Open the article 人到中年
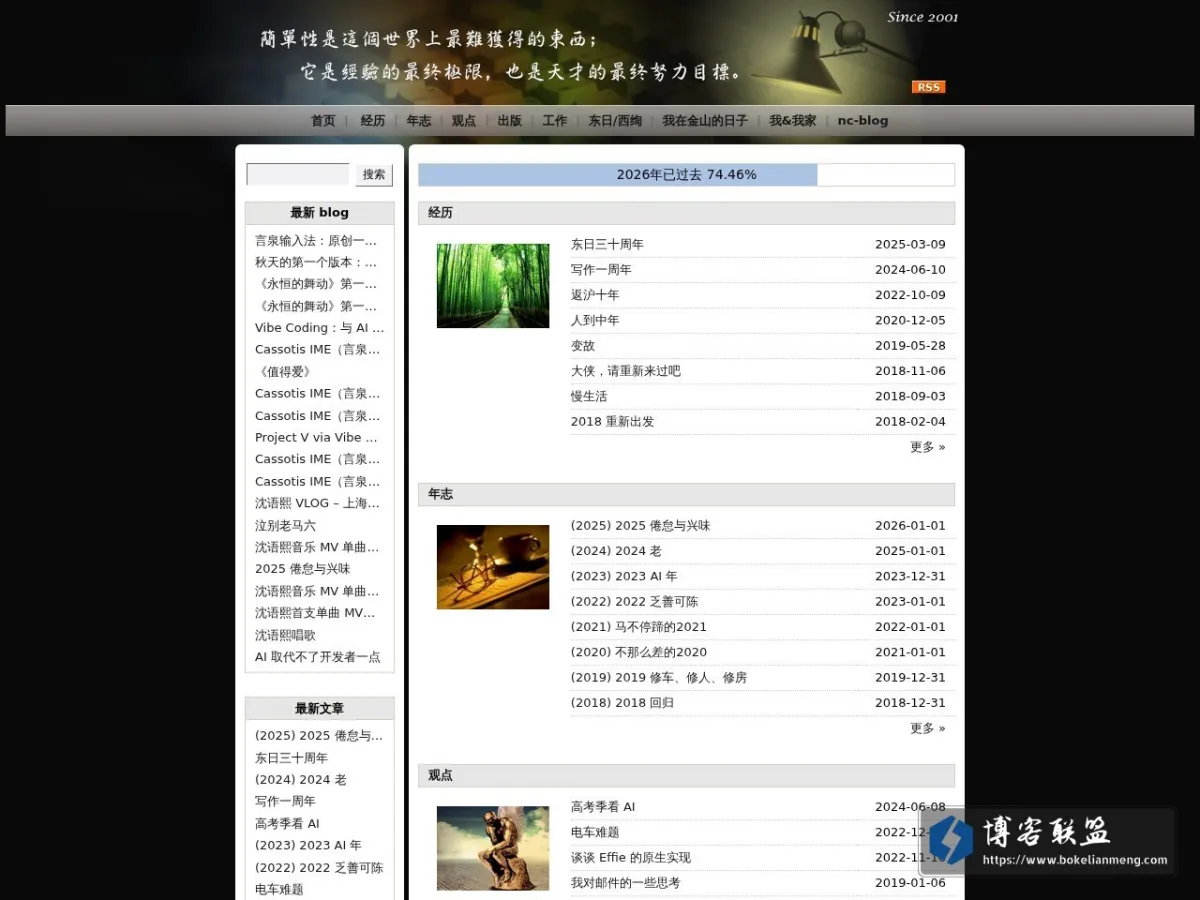The height and width of the screenshot is (900, 1200). point(595,320)
